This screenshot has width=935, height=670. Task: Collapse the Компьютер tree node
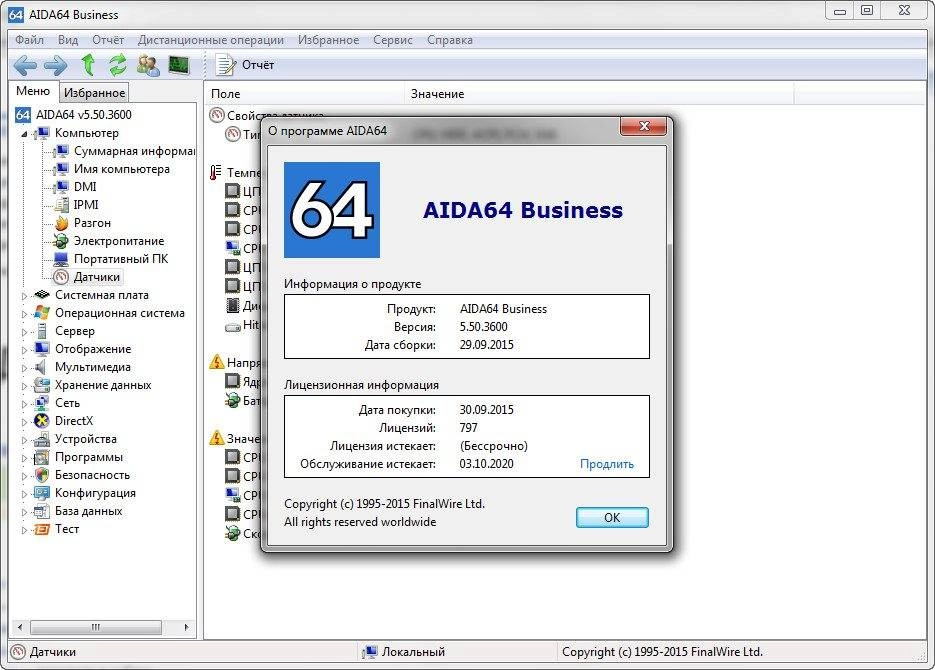tap(24, 134)
